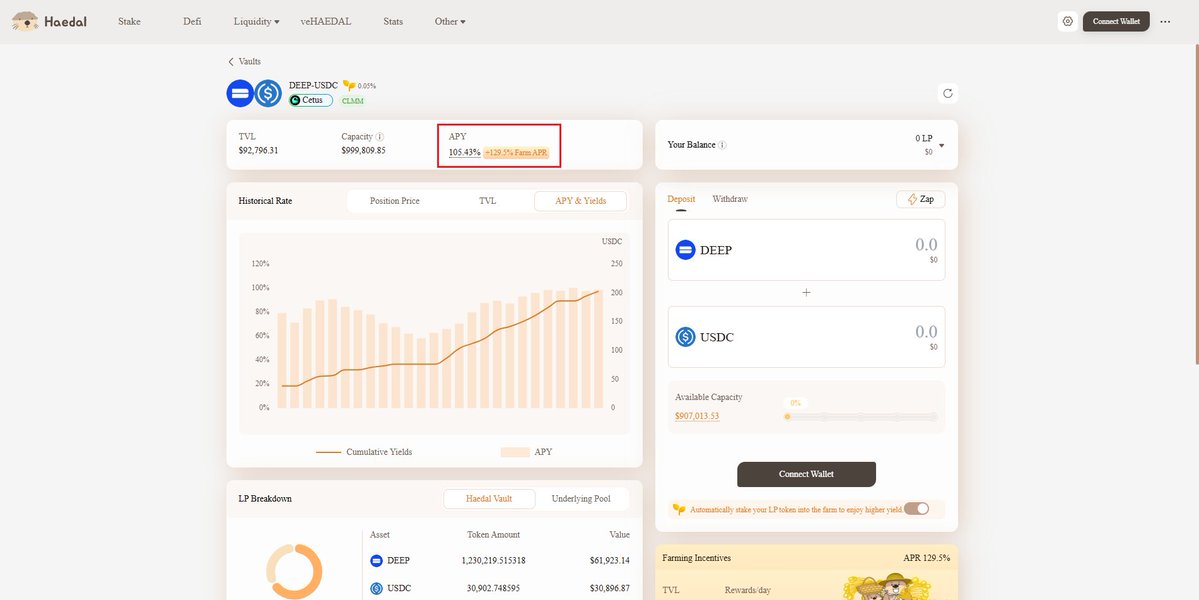Click the Capacity value $999,809.85
The width and height of the screenshot is (1199, 600).
pos(363,151)
